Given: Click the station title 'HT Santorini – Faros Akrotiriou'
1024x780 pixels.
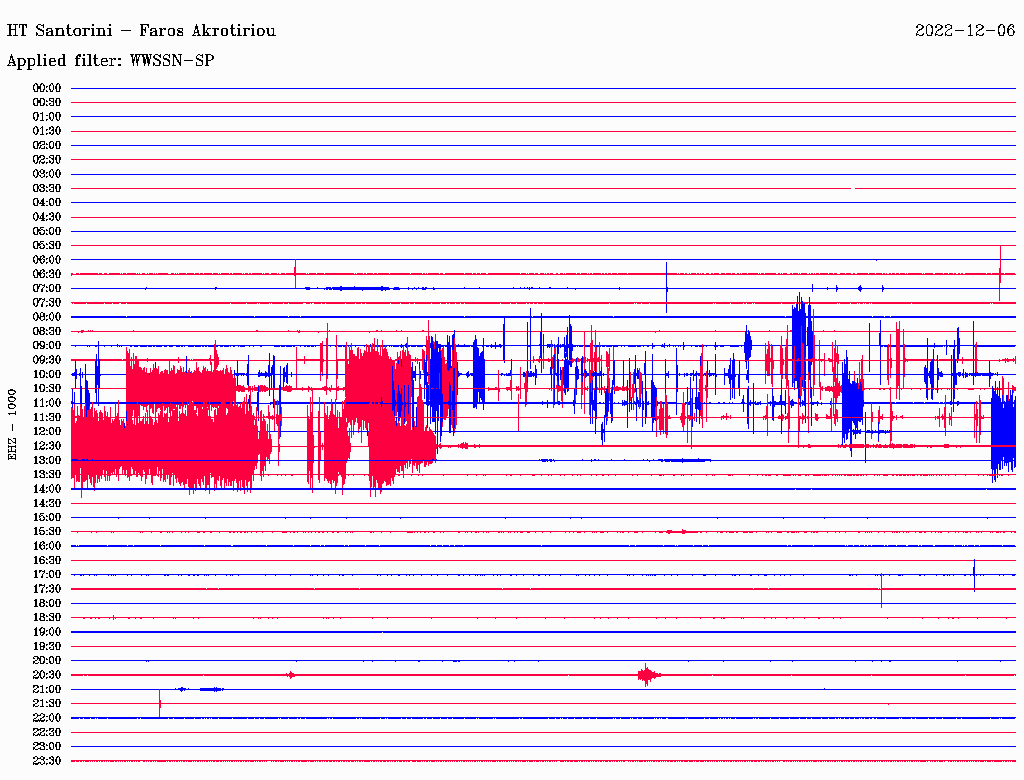Looking at the screenshot, I should point(141,31).
